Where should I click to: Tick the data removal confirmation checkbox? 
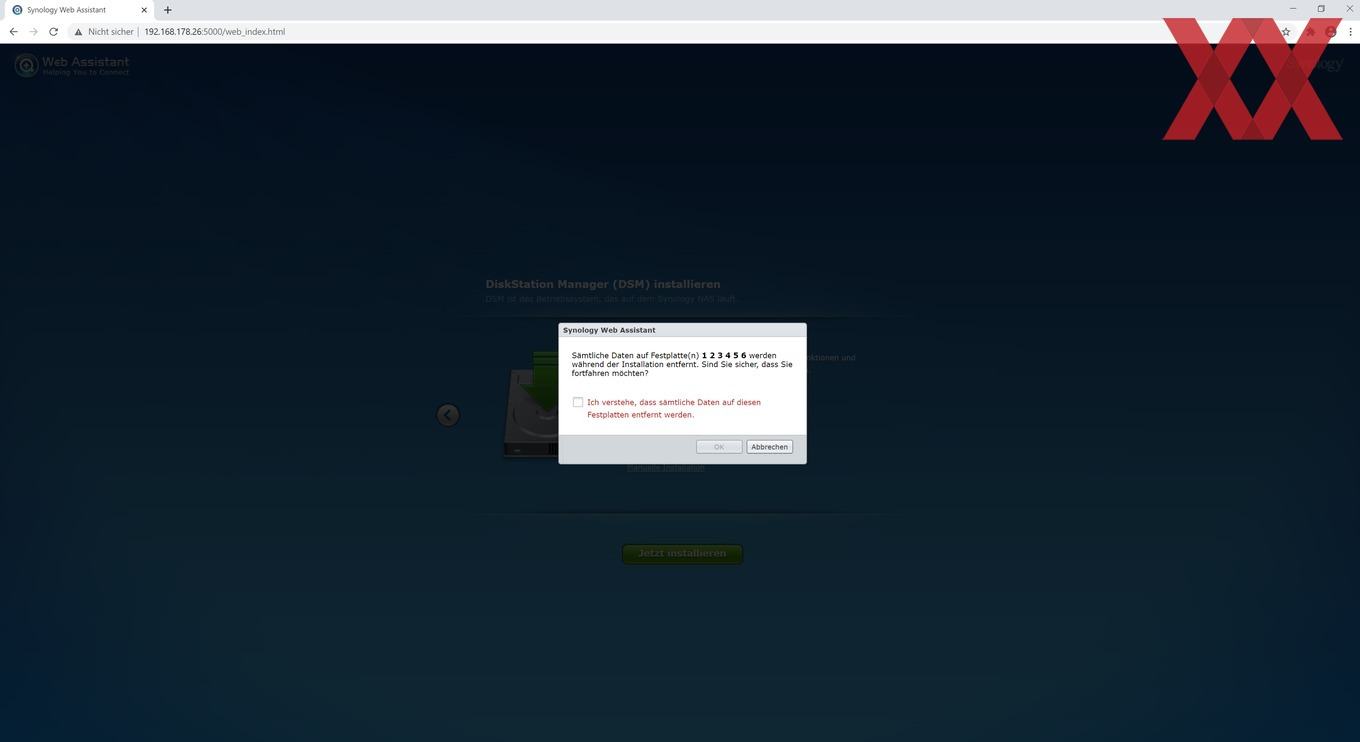pos(578,402)
